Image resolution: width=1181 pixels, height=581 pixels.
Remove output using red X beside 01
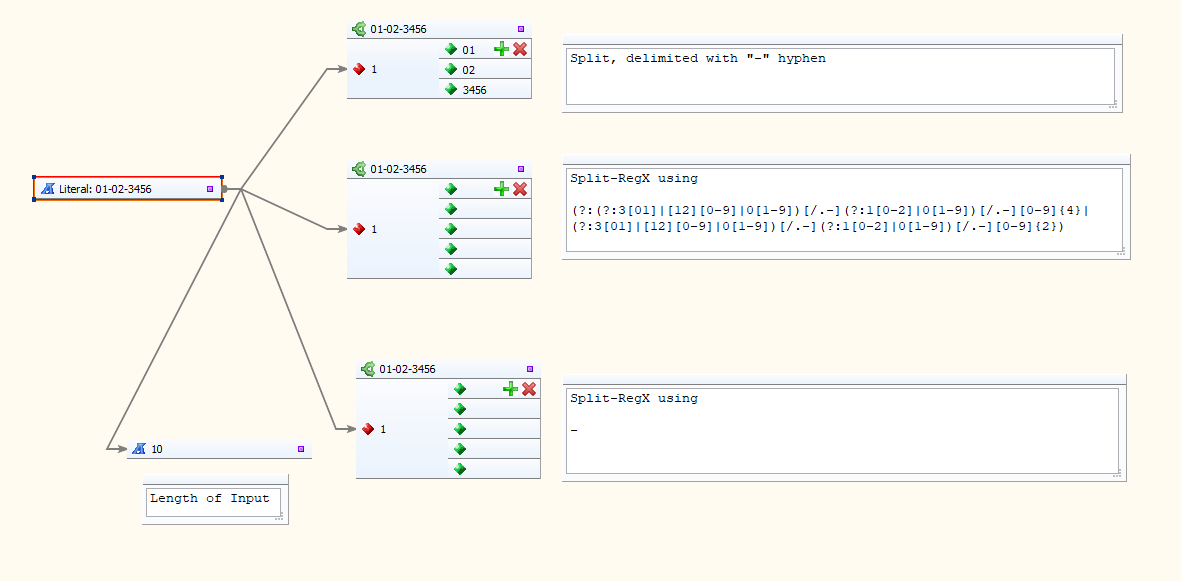pyautogui.click(x=520, y=49)
